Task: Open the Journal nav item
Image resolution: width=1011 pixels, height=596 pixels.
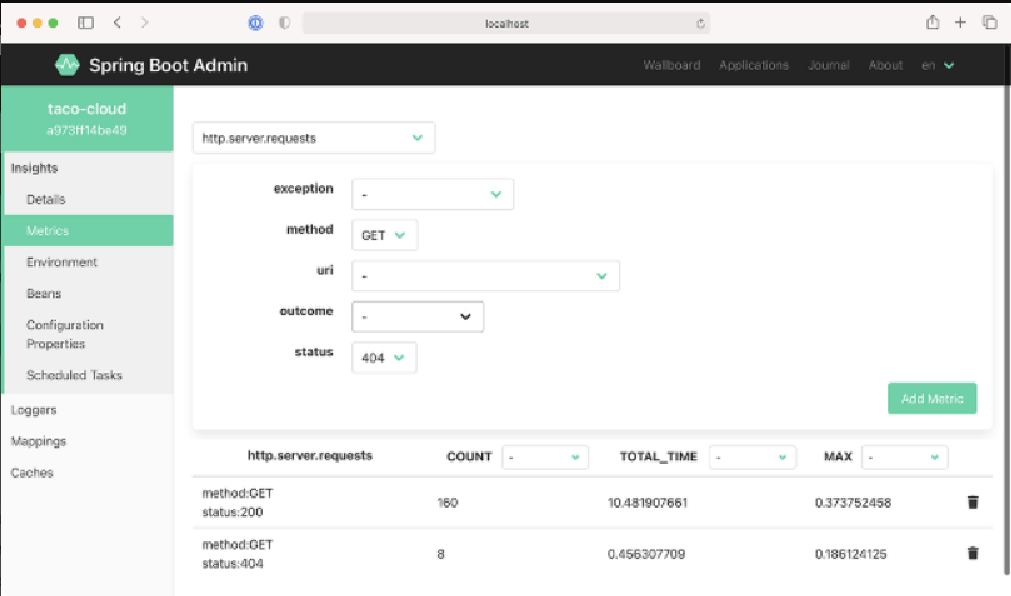Action: (x=829, y=65)
